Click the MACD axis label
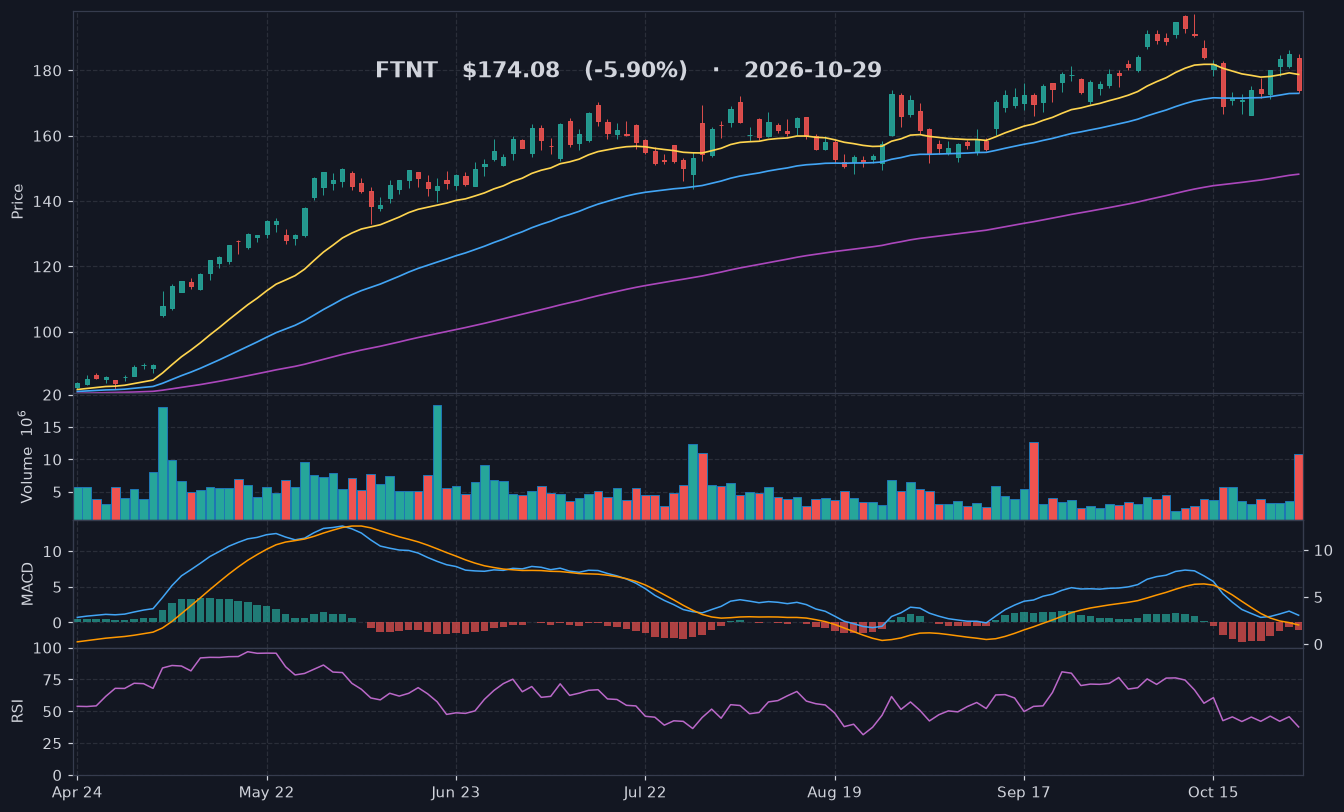This screenshot has width=1344, height=812. (27, 584)
